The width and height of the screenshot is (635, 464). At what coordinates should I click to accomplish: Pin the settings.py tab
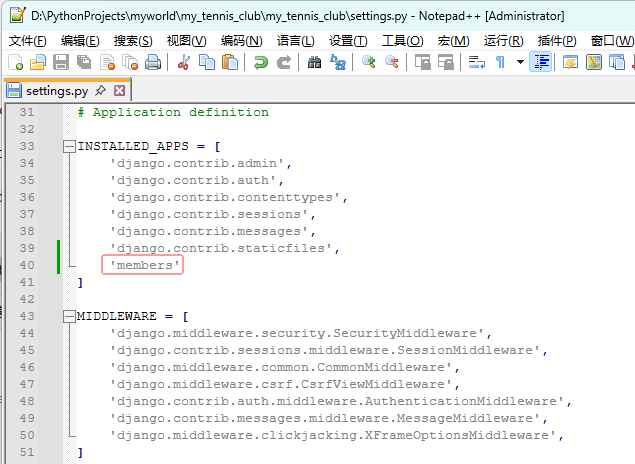coord(100,90)
